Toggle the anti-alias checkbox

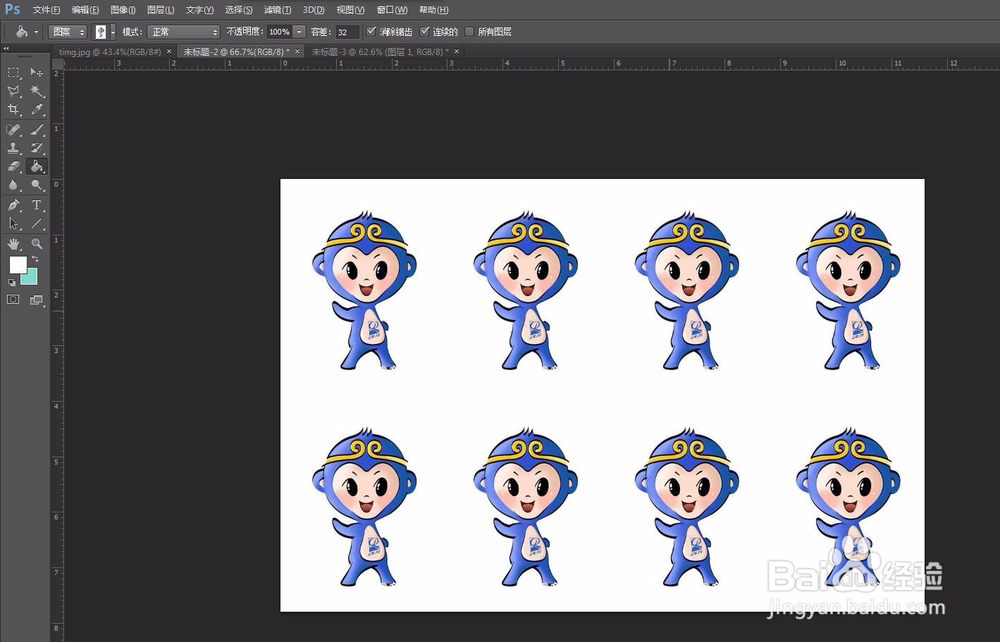click(371, 31)
